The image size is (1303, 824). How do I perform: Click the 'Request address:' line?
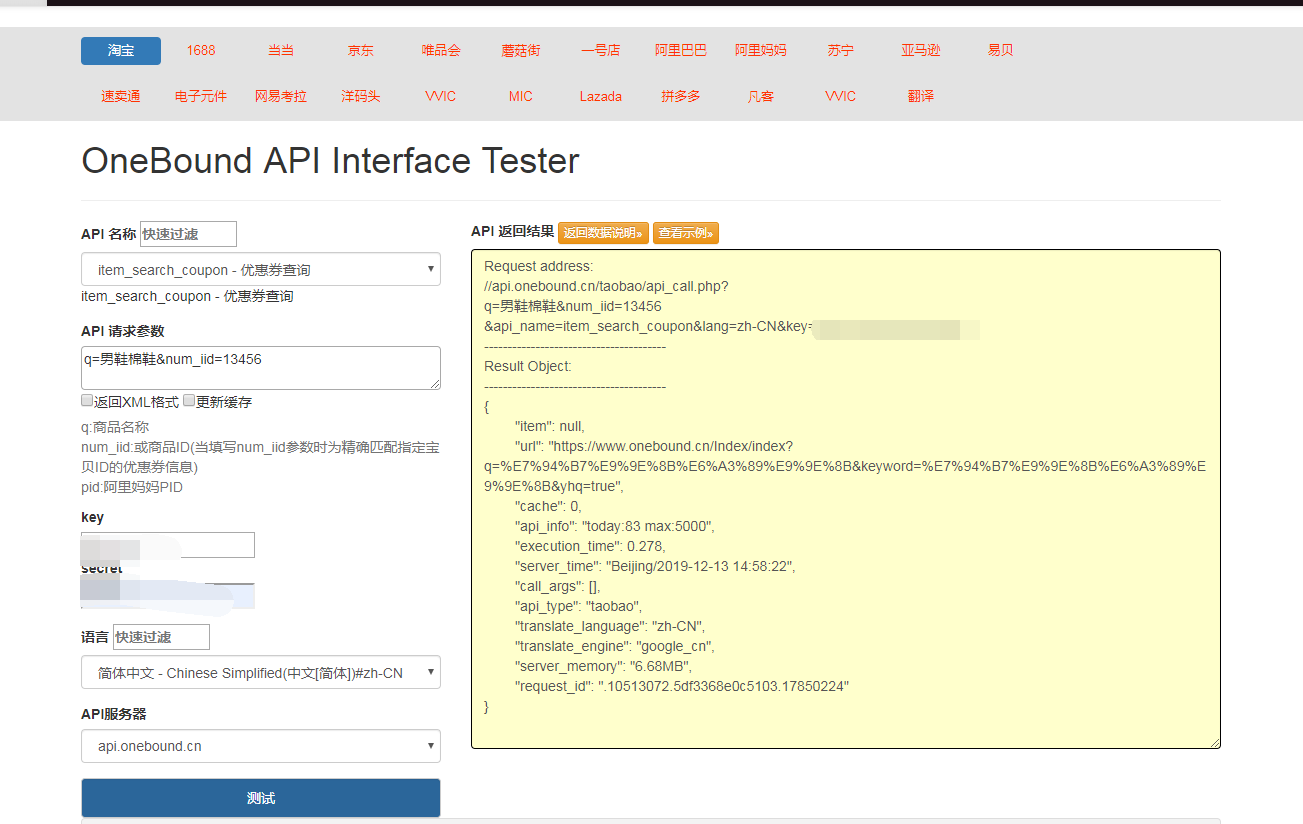click(x=538, y=266)
